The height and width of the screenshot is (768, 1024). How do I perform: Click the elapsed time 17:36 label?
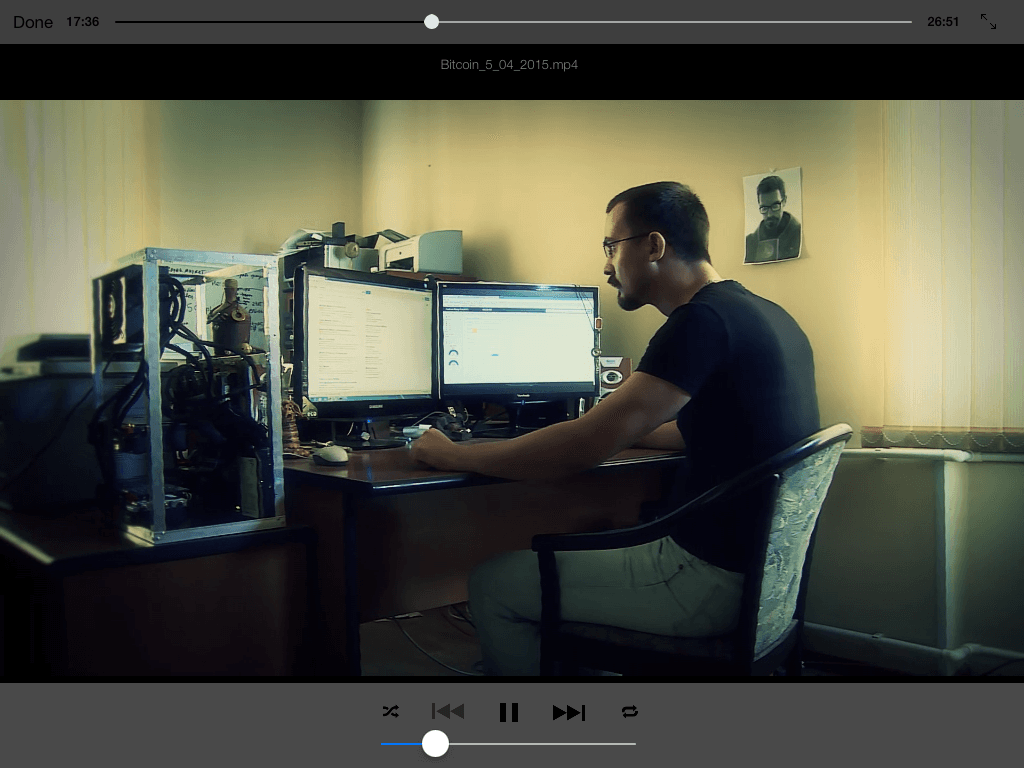[x=82, y=21]
